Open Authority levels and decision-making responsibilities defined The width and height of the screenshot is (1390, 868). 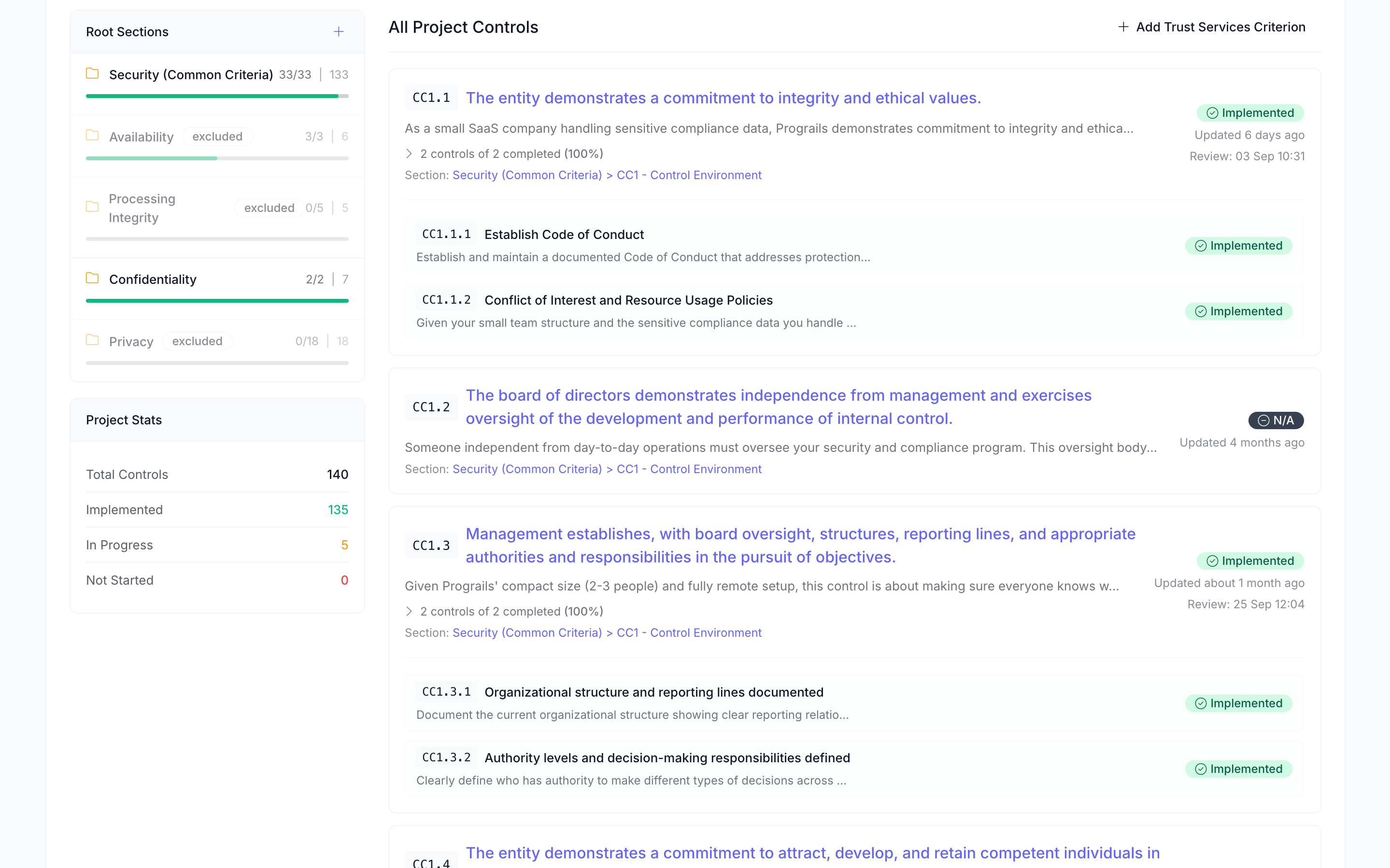pos(667,758)
